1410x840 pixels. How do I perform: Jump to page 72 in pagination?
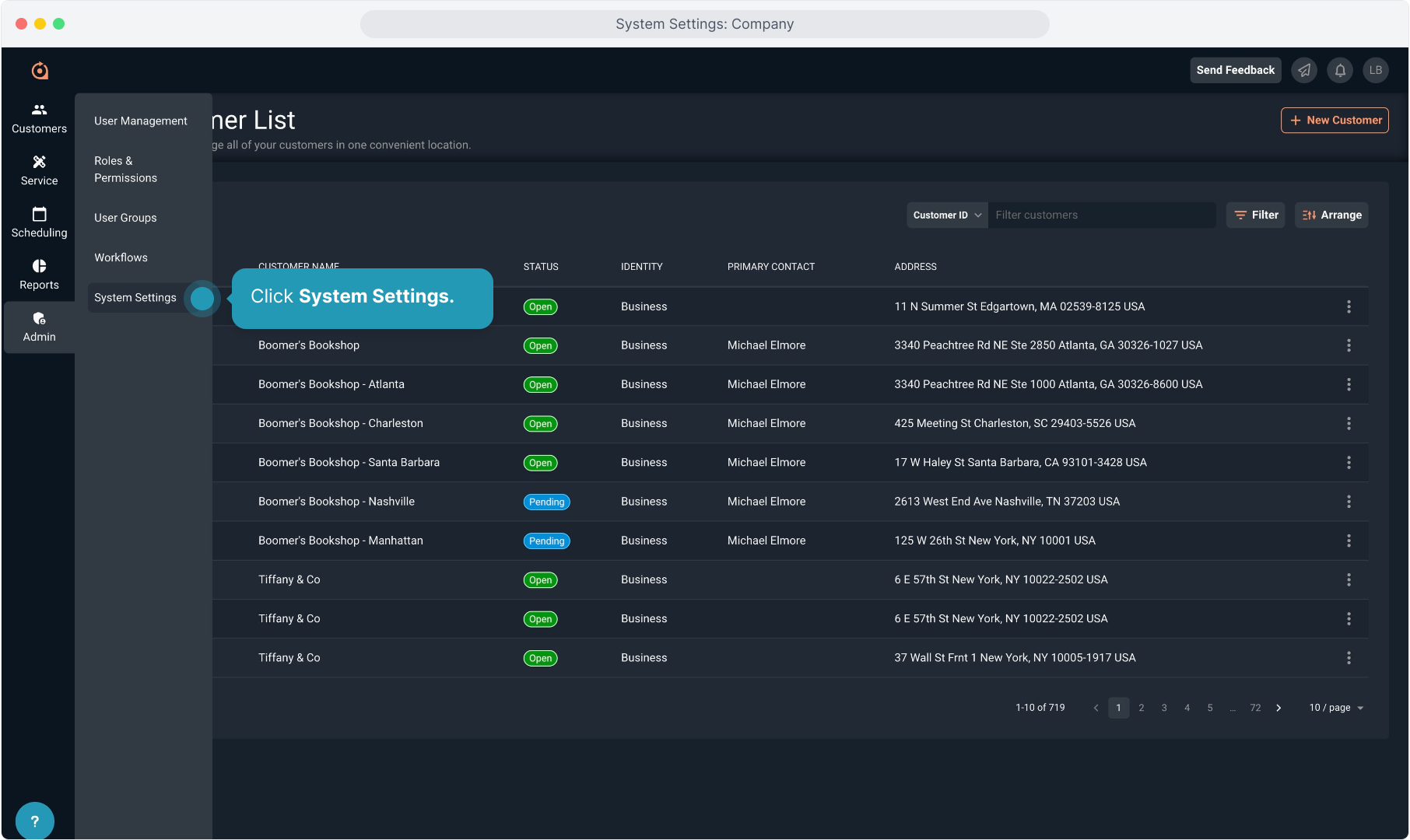click(x=1255, y=708)
